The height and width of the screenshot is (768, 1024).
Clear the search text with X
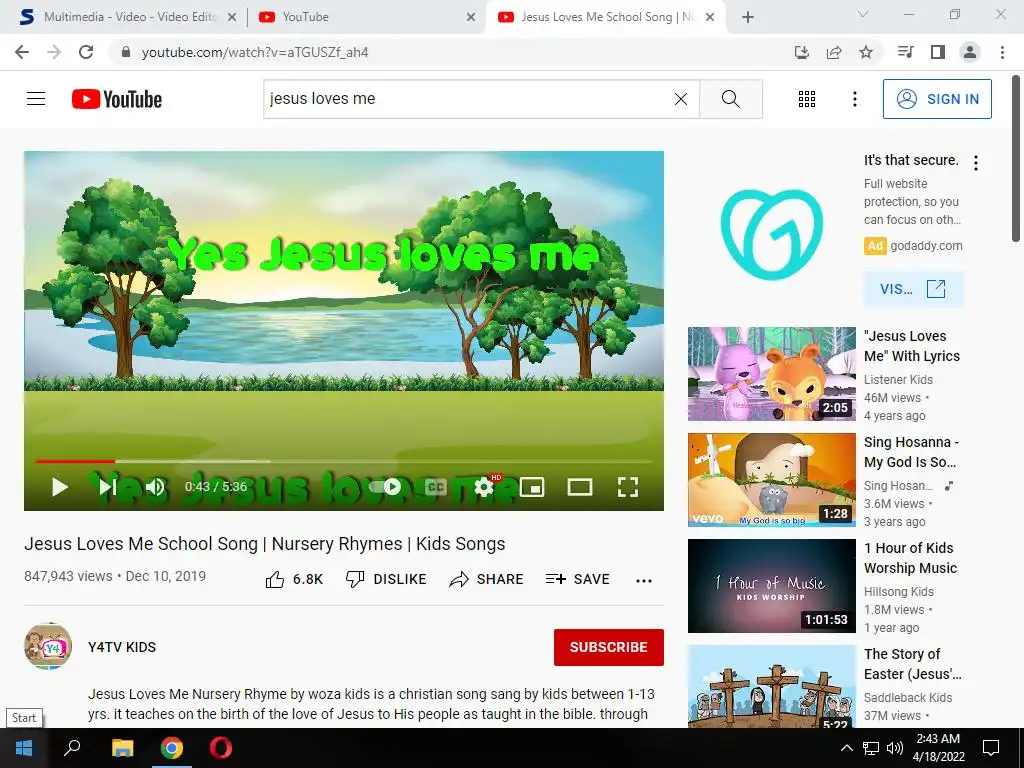click(680, 99)
